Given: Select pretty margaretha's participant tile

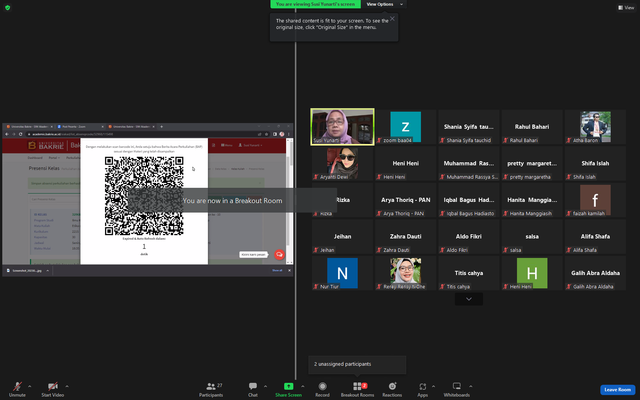Looking at the screenshot, I should tap(532, 163).
